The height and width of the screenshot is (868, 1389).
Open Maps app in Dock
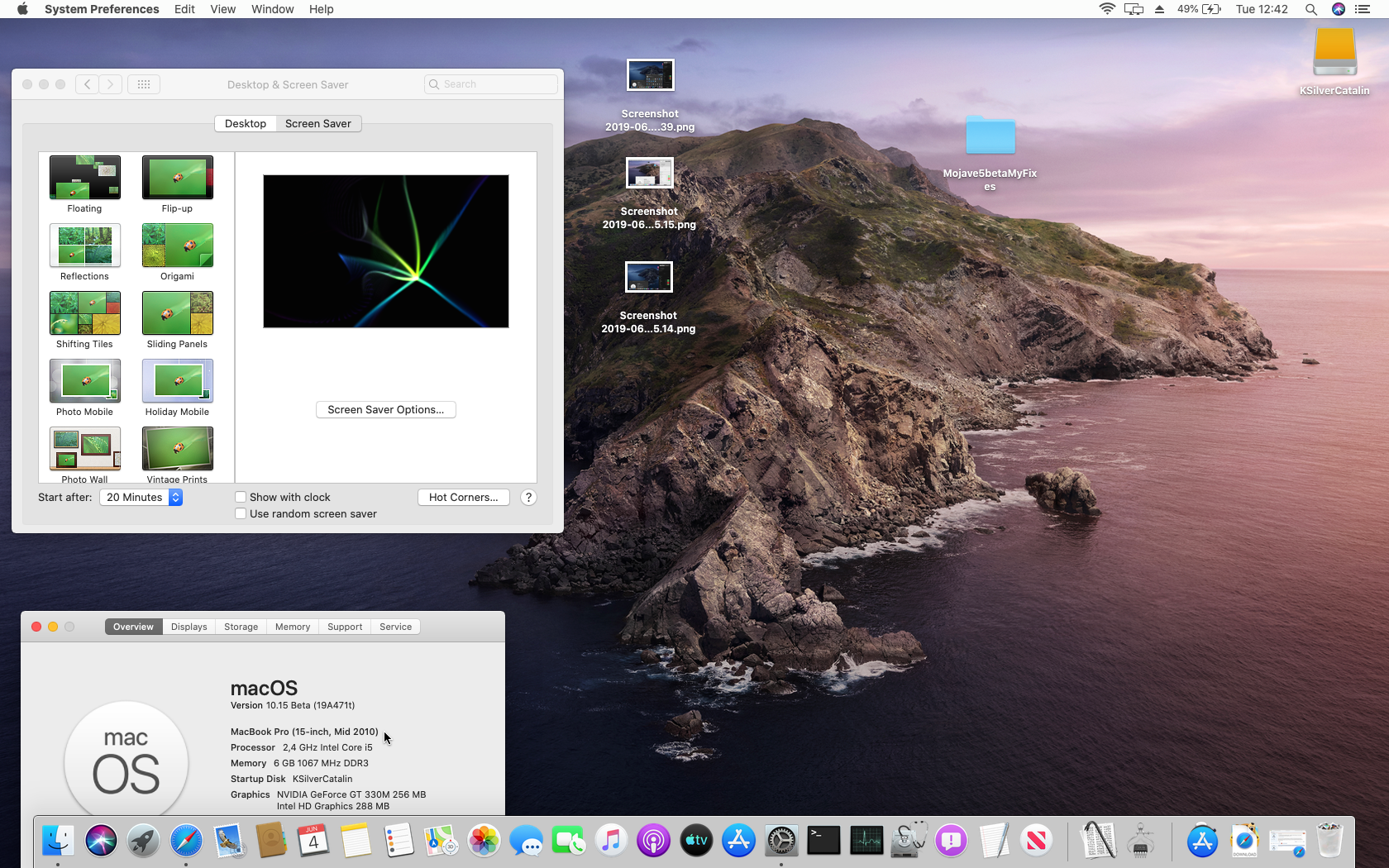click(x=441, y=842)
